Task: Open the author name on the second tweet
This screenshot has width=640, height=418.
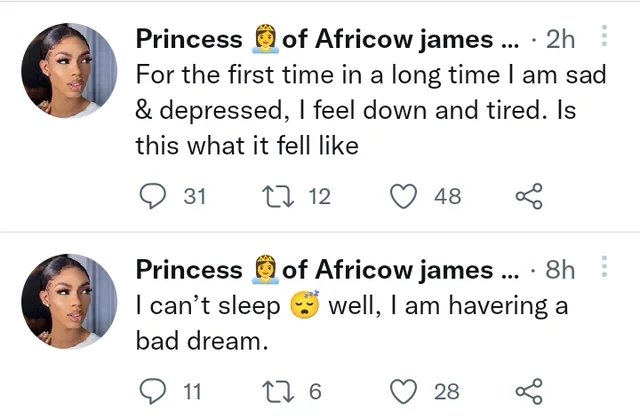Action: click(x=327, y=270)
